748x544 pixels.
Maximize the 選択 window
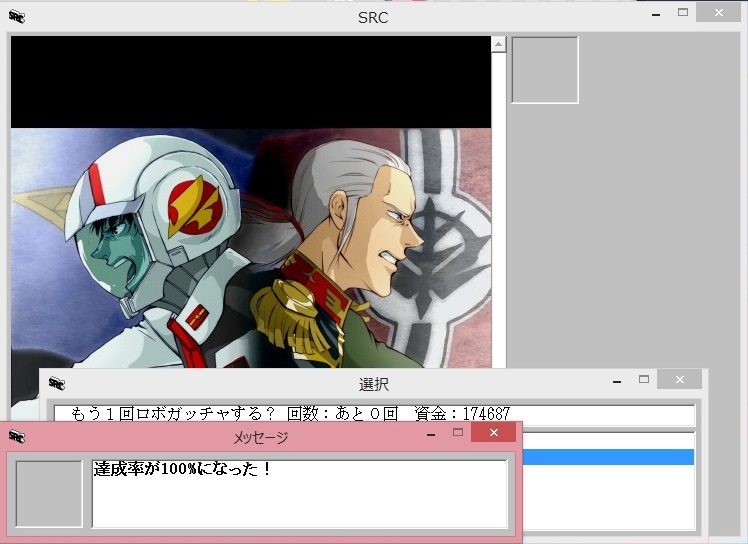point(644,379)
